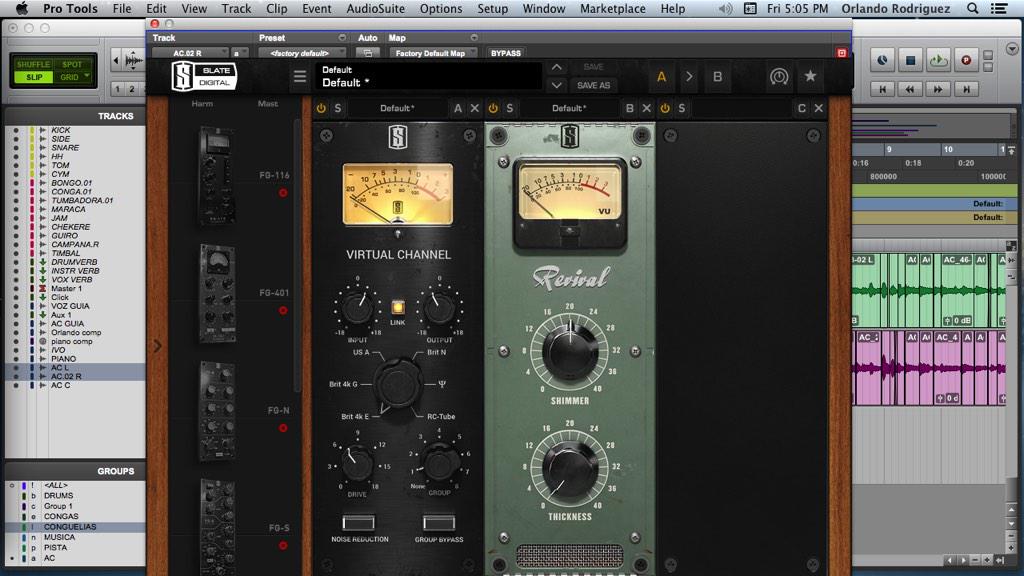1024x576 pixels.
Task: Open the Map section menu circle
Action: click(473, 37)
